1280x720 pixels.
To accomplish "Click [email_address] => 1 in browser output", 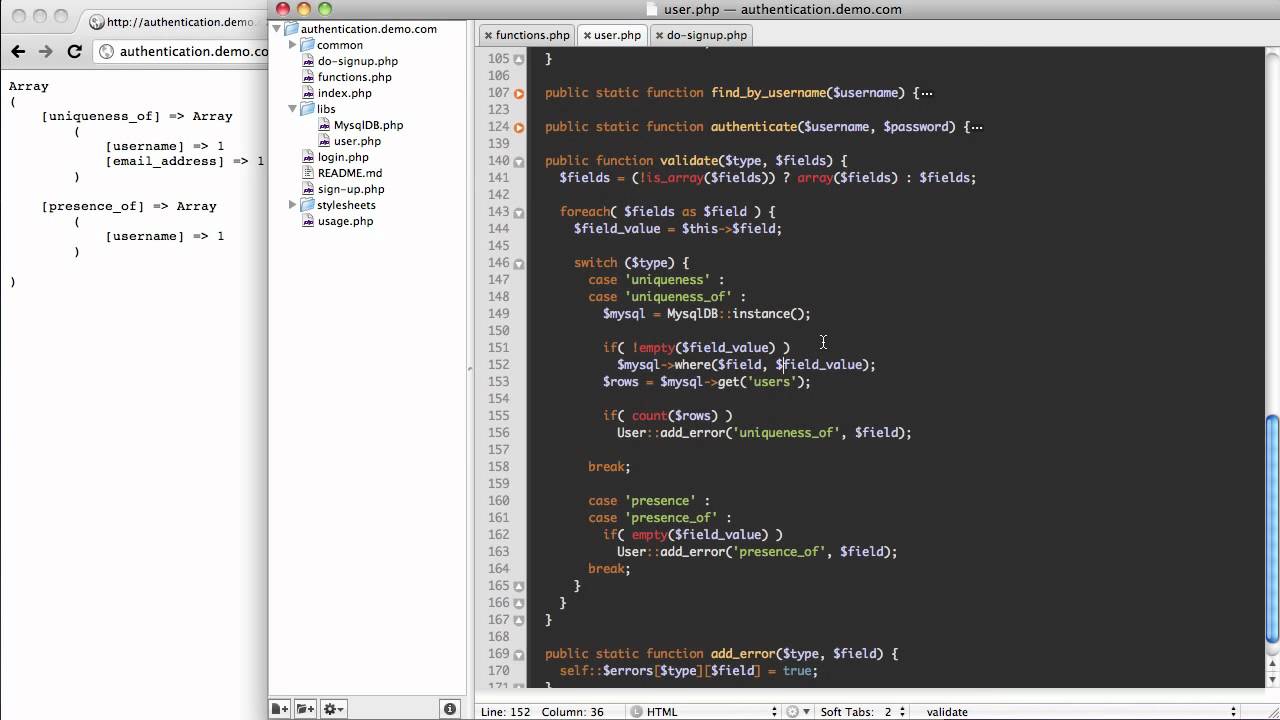I will coord(185,161).
